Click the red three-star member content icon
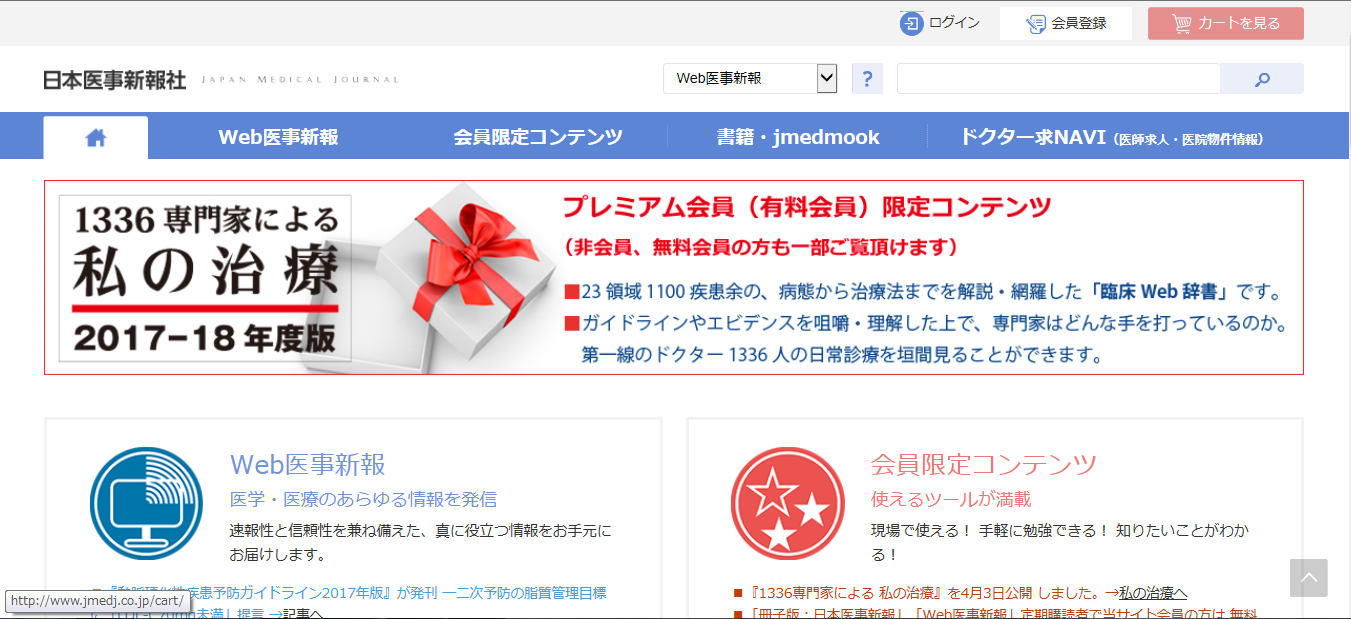Image resolution: width=1351 pixels, height=619 pixels. pyautogui.click(x=781, y=503)
